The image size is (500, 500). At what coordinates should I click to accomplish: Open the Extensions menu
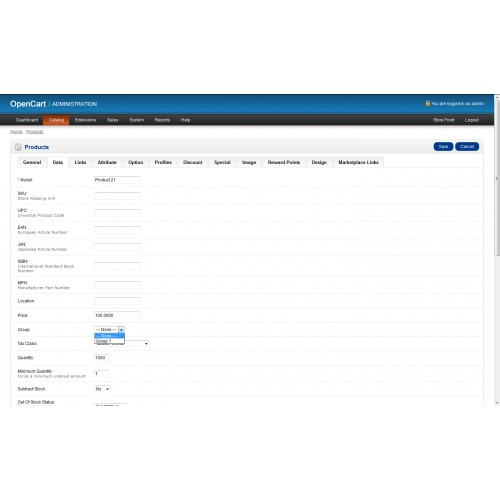(x=85, y=120)
